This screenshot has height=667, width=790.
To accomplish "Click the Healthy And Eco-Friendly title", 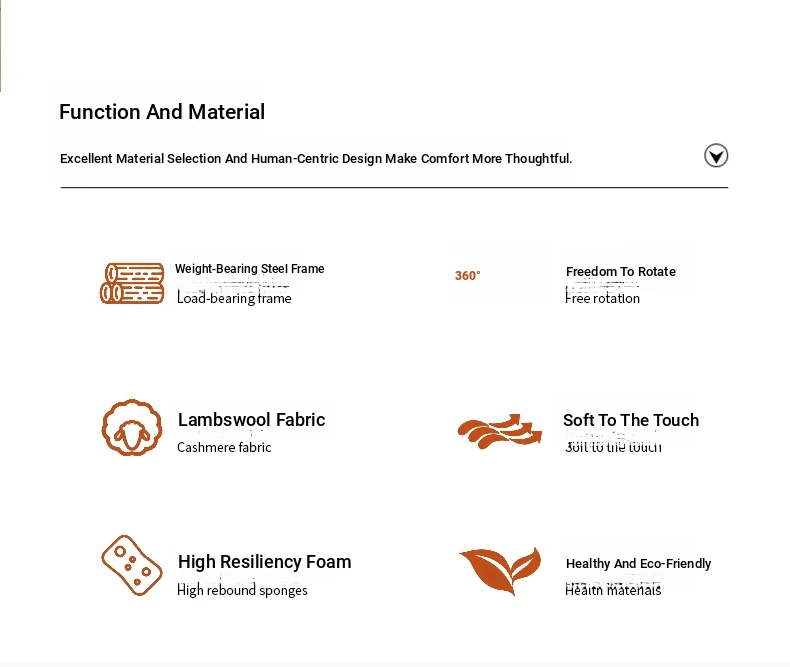I will click(x=638, y=563).
